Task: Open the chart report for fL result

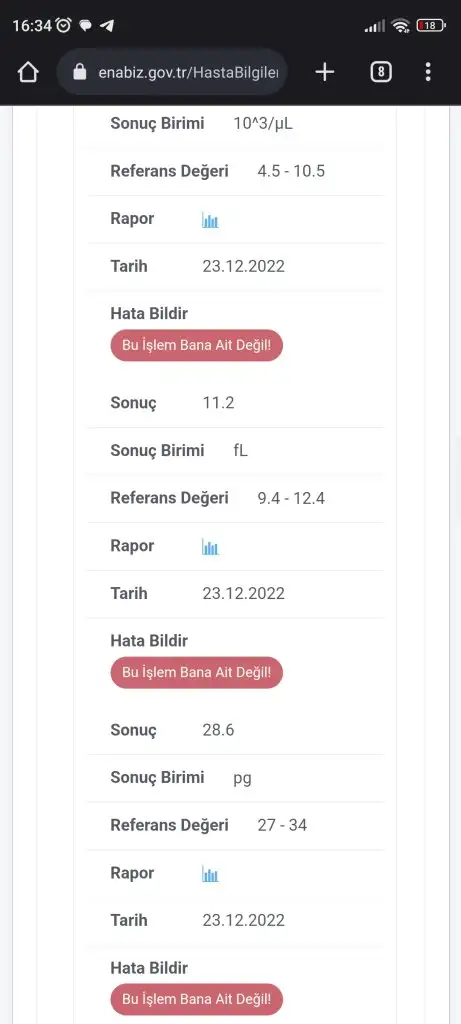Action: 210,547
